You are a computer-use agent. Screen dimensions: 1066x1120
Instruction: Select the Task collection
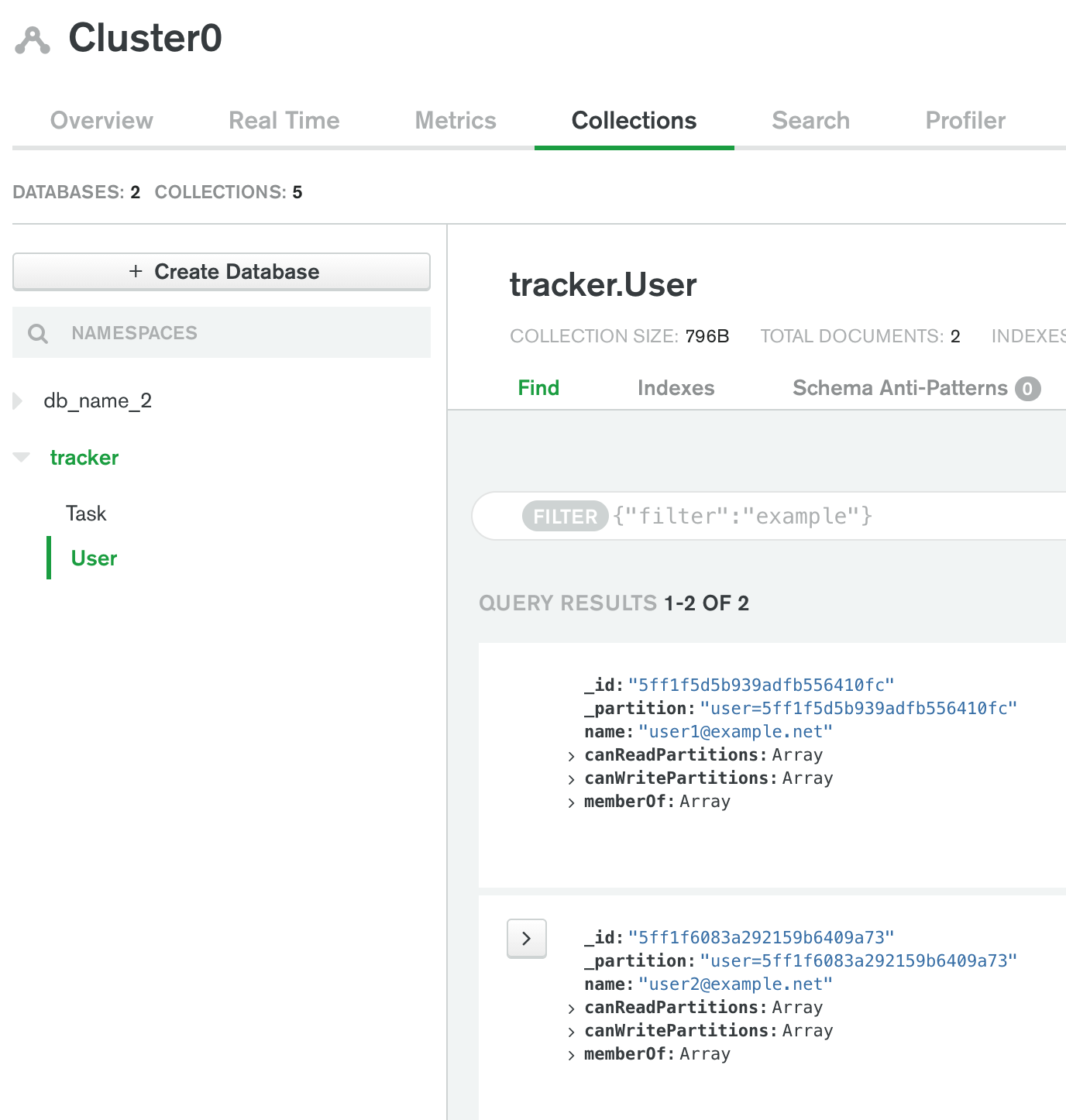86,514
